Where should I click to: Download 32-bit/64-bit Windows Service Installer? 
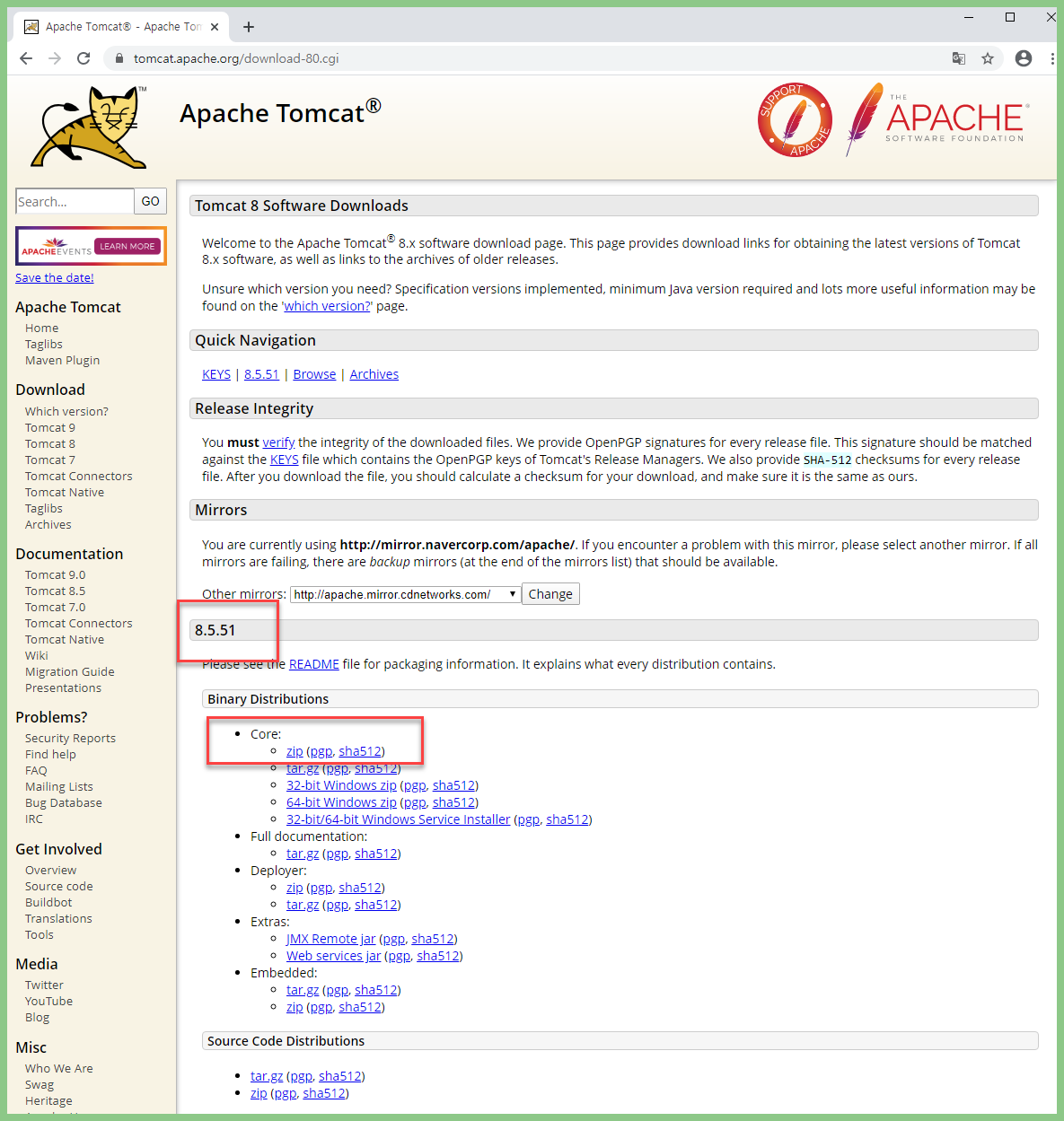coord(398,819)
